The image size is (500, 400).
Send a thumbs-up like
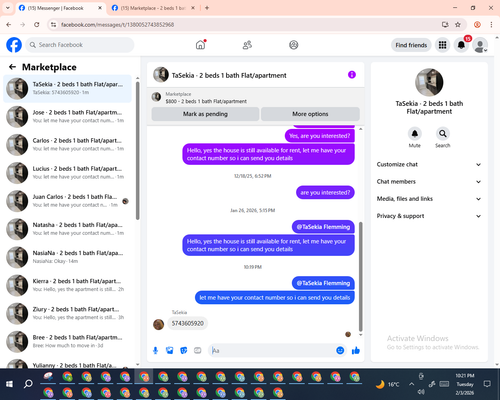point(356,350)
